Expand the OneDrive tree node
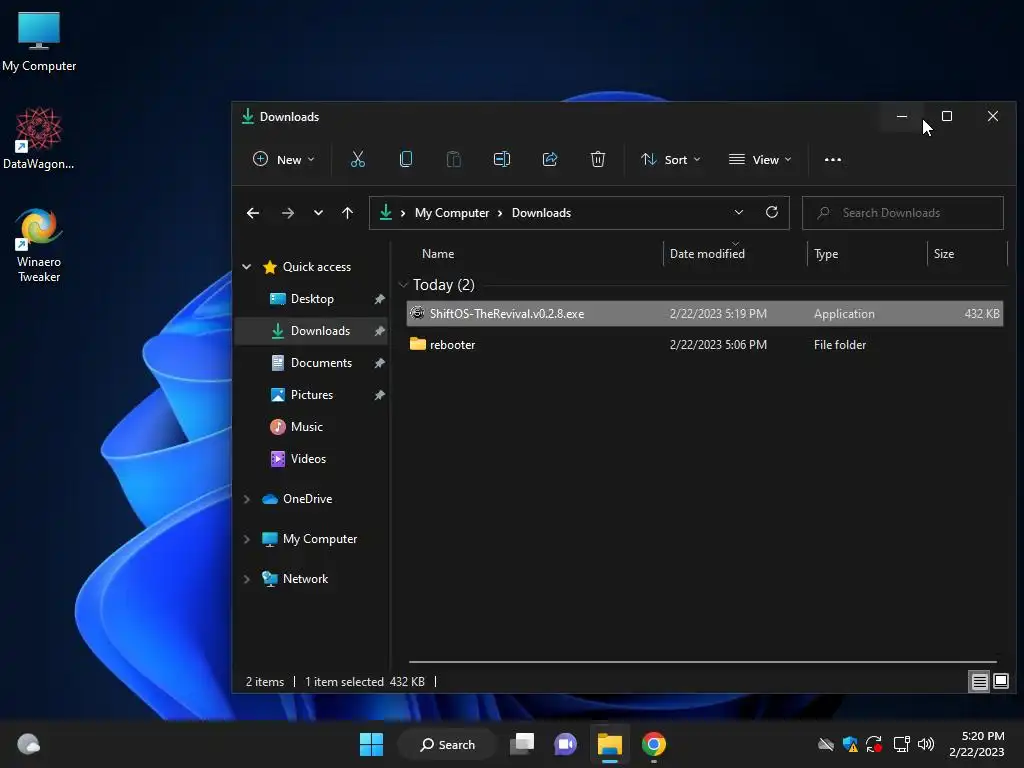Viewport: 1024px width, 768px height. 247,499
